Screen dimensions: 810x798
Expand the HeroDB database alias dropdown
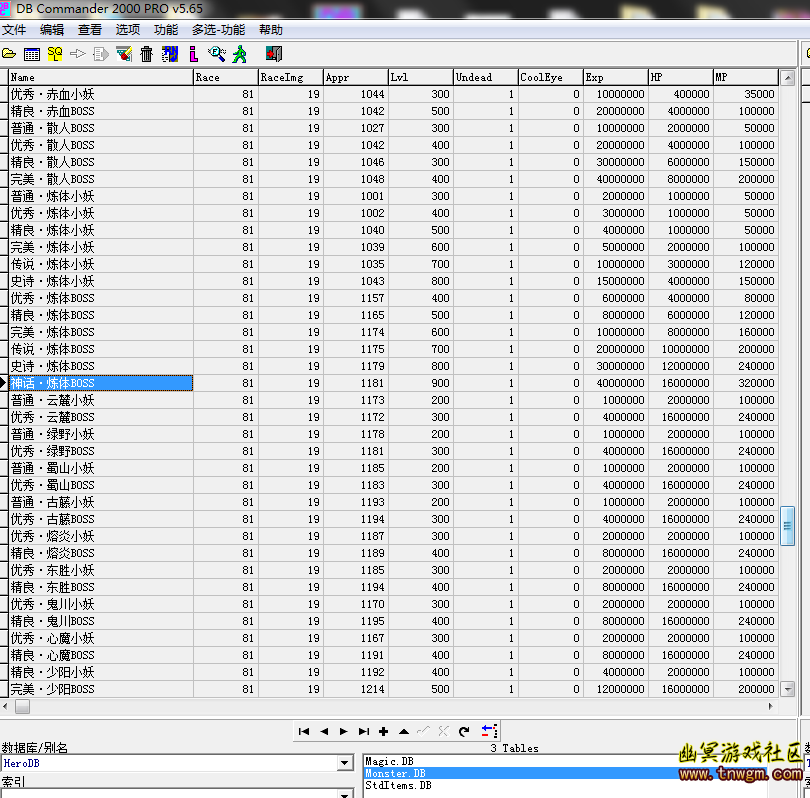tap(345, 762)
